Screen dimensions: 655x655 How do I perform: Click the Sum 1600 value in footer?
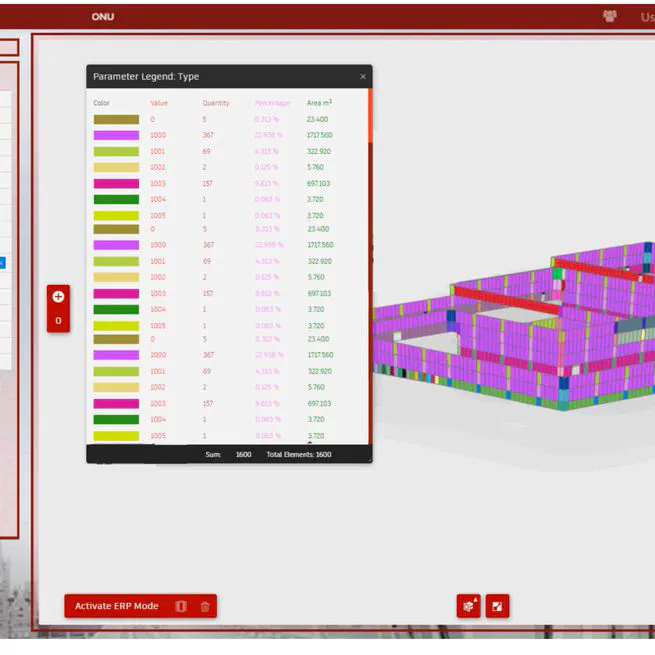point(244,454)
